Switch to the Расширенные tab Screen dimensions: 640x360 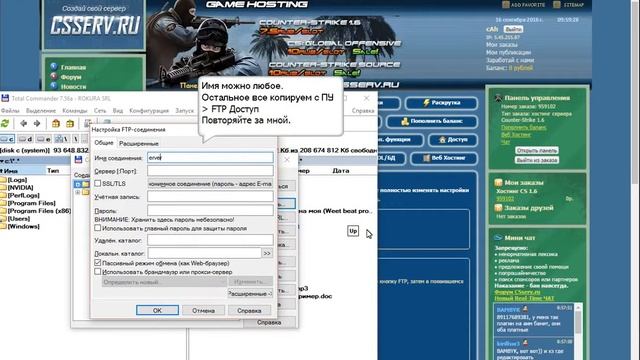pos(139,144)
